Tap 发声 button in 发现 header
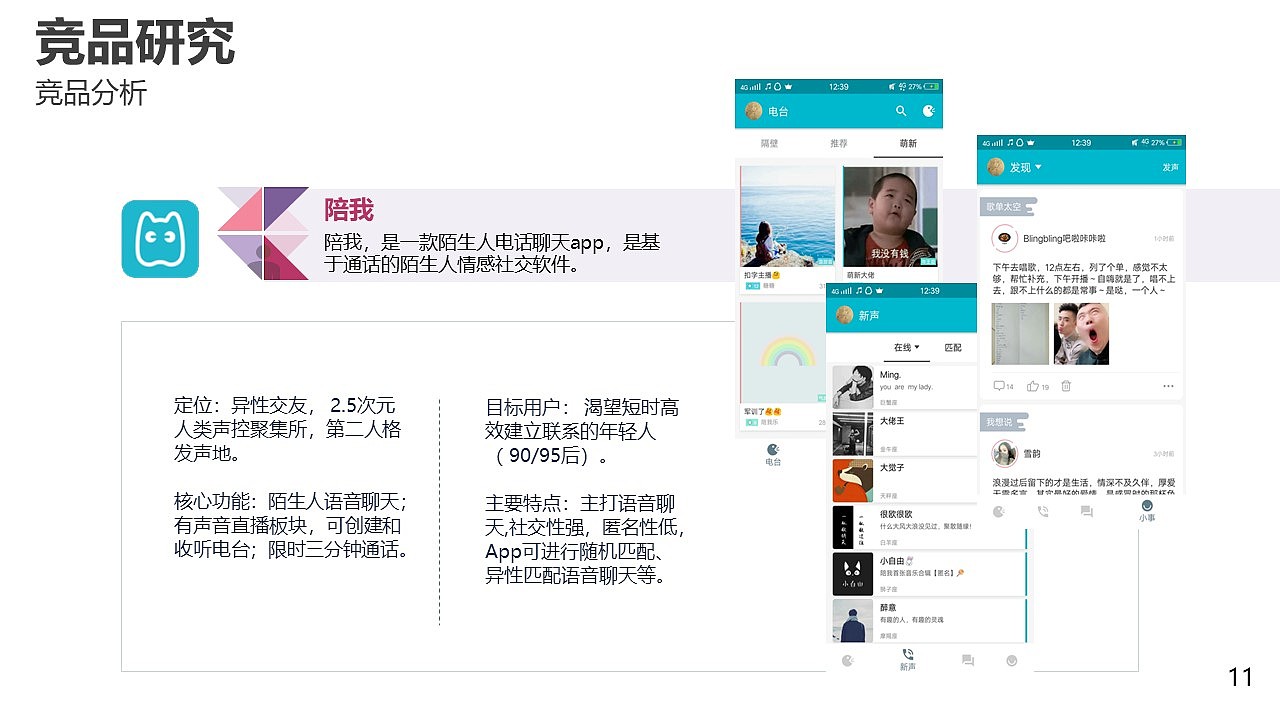The height and width of the screenshot is (720, 1280). click(x=1170, y=167)
